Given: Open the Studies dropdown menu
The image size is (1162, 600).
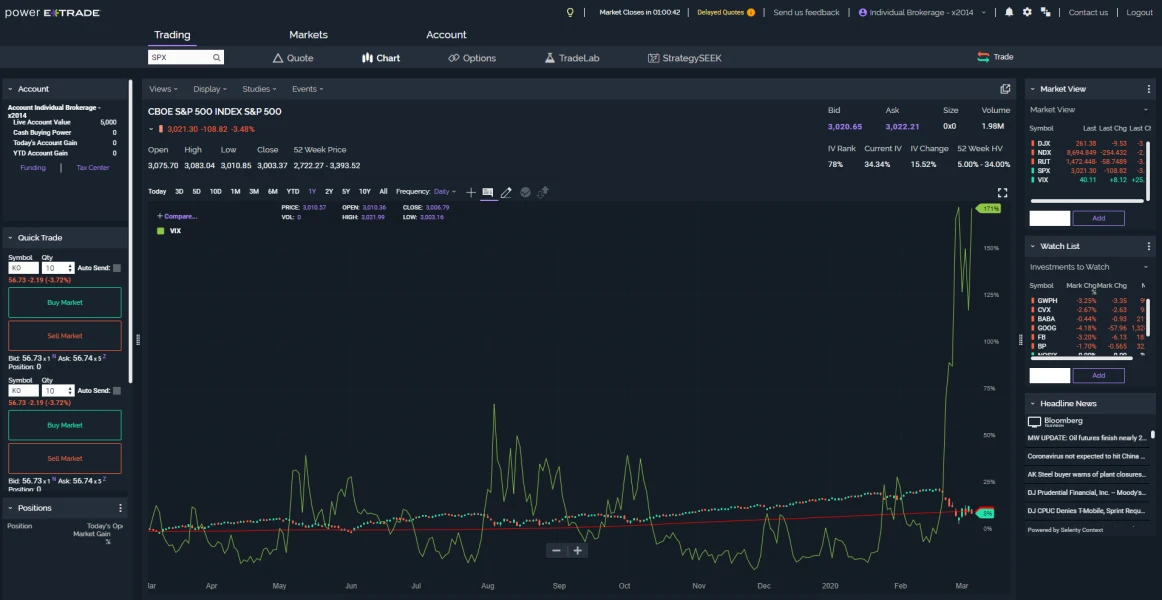Looking at the screenshot, I should [259, 89].
